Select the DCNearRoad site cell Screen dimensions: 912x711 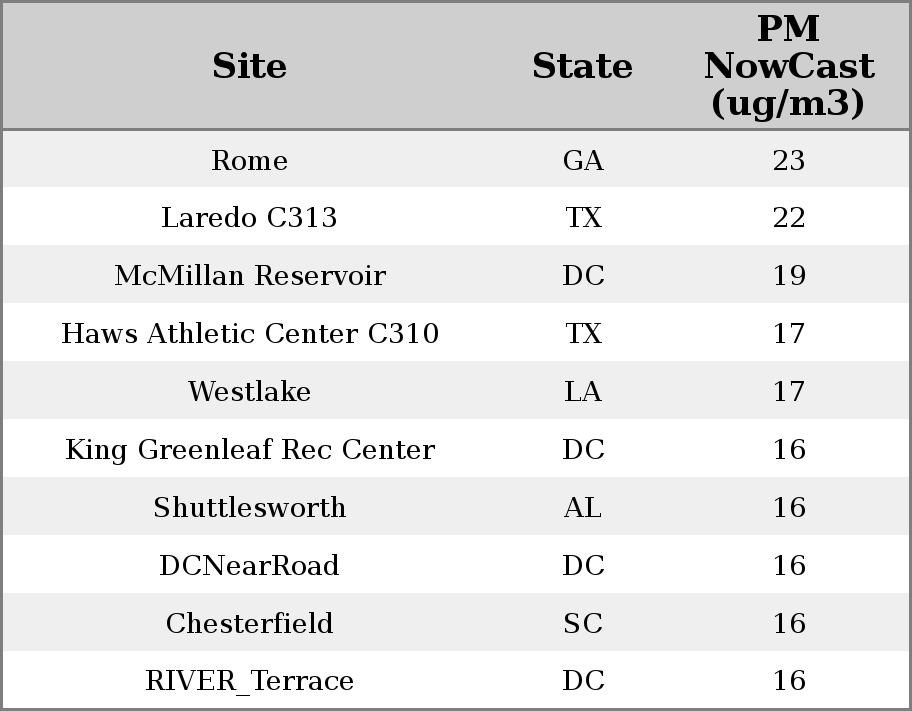249,565
